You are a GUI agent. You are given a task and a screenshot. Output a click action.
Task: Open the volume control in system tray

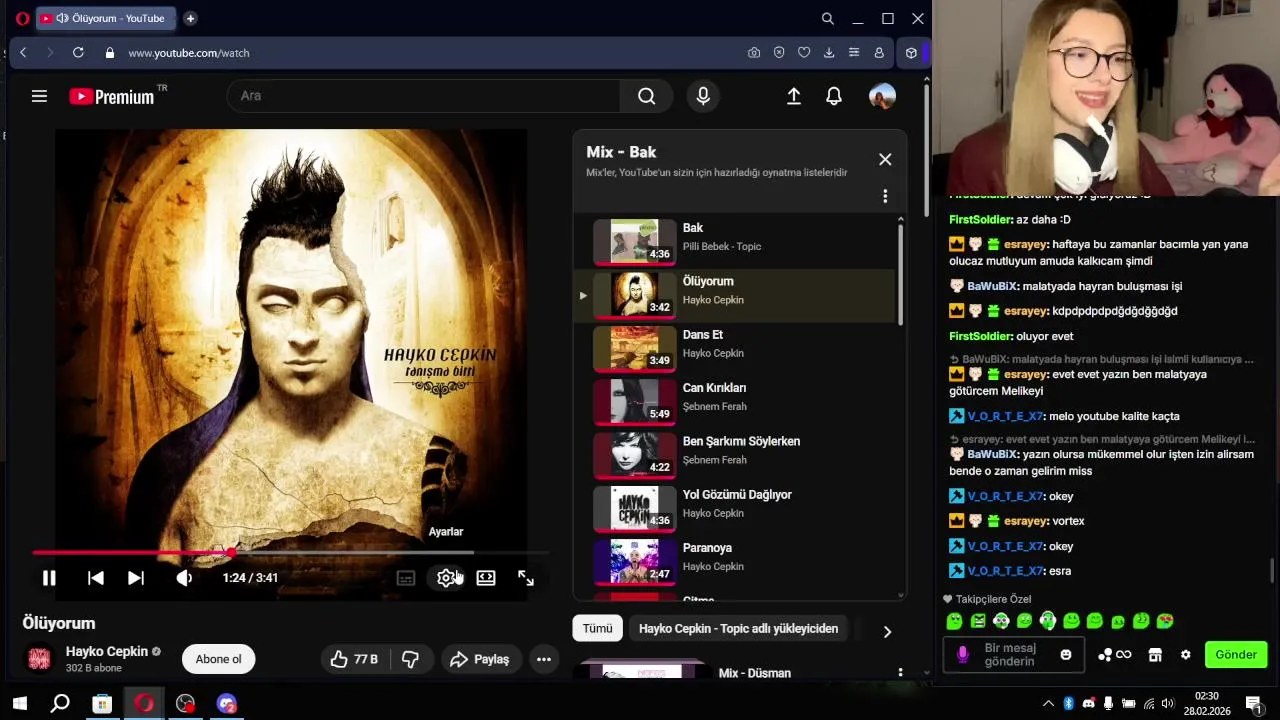1169,704
